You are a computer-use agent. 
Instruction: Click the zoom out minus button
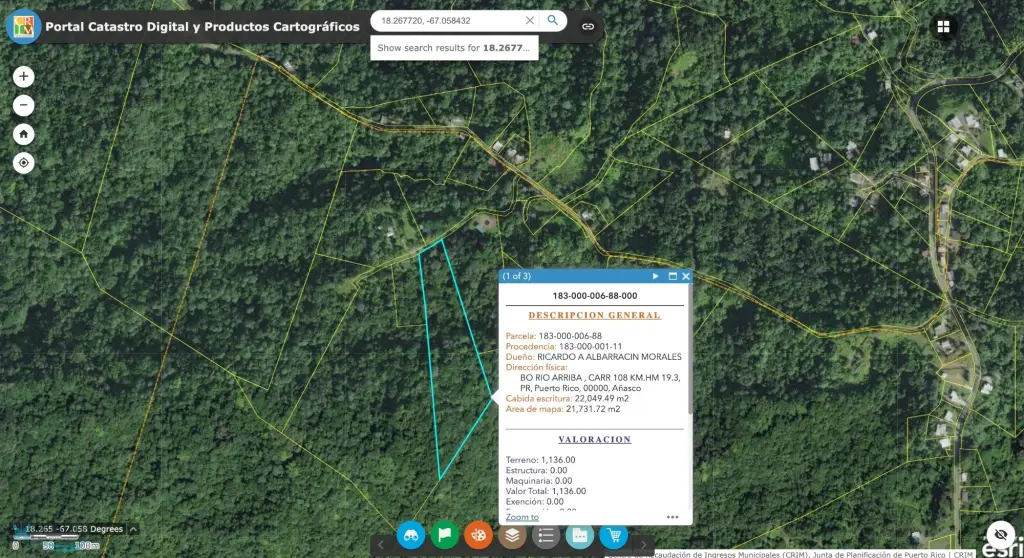24,105
